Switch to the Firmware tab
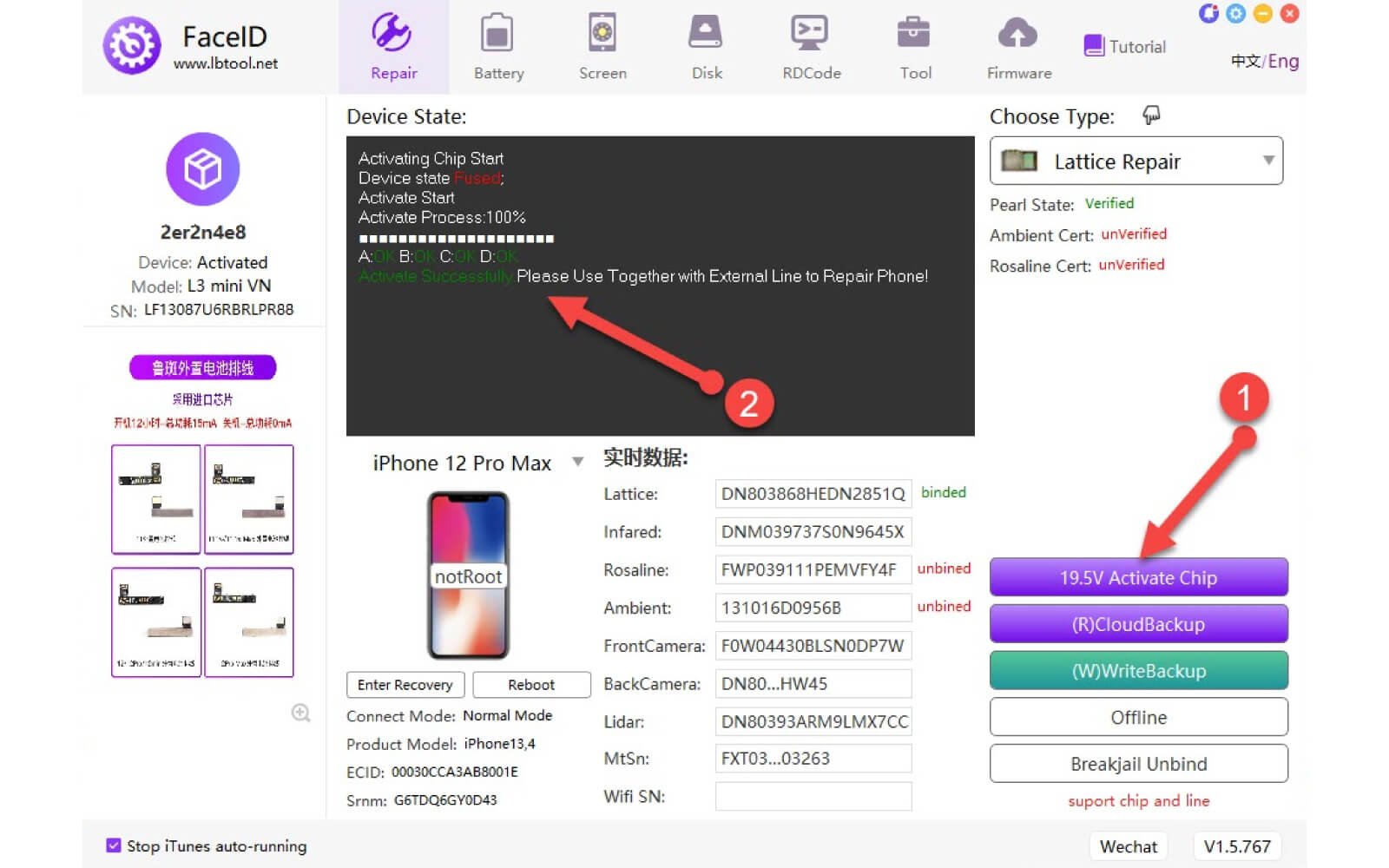 coord(1018,47)
